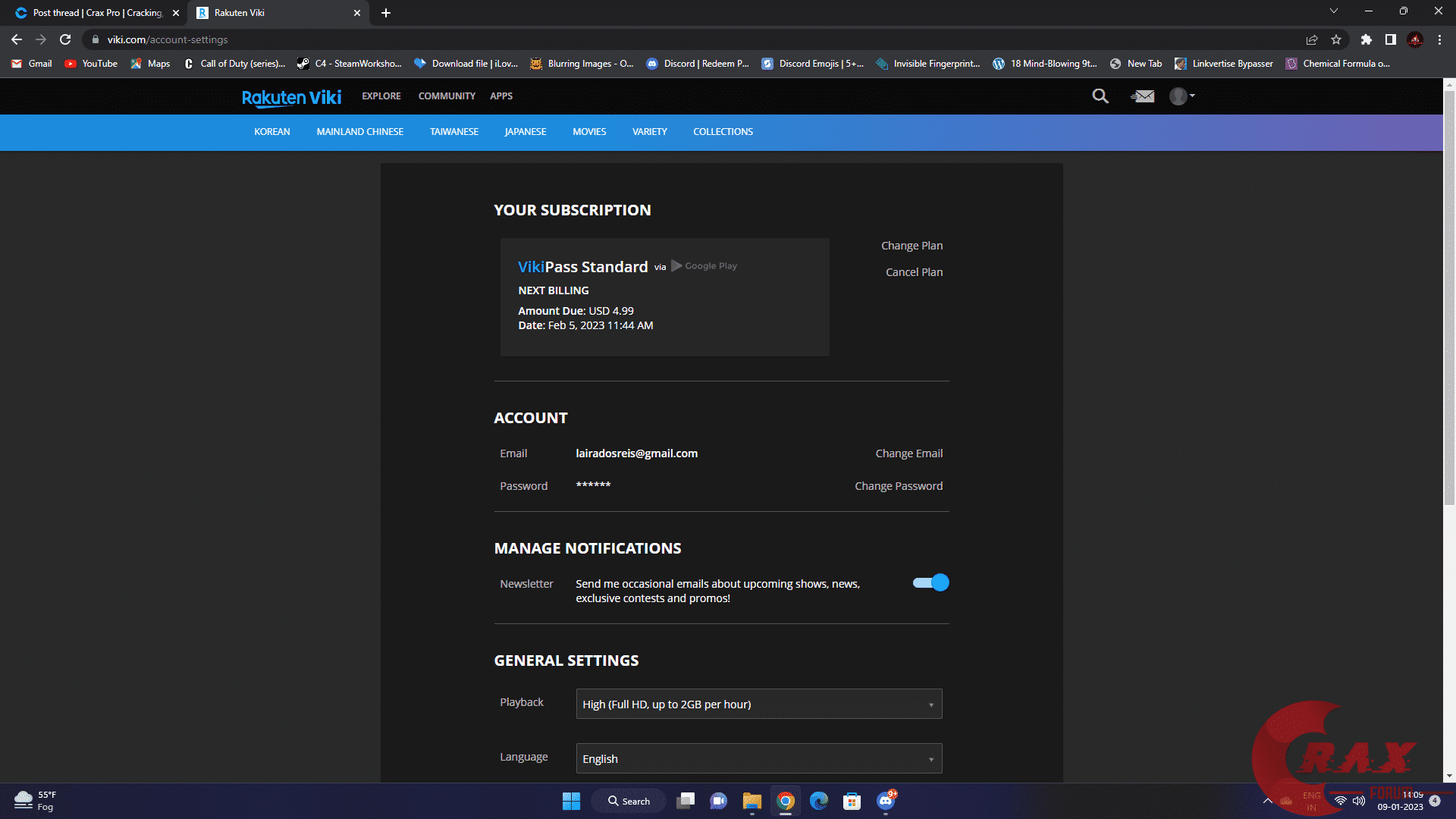1456x819 pixels.
Task: Disable the Newsletter email toggle
Action: tap(930, 582)
